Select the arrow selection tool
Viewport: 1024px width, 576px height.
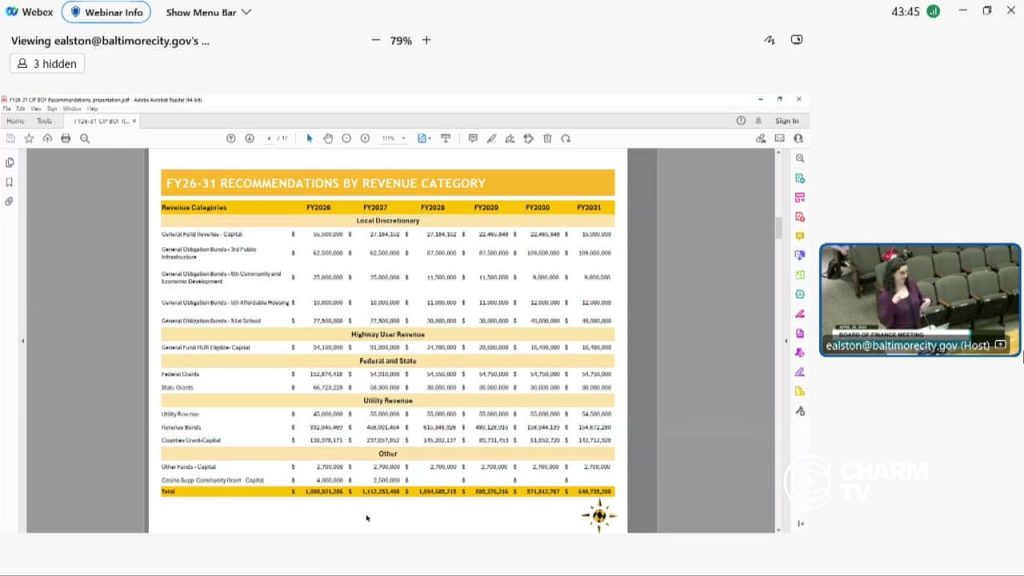tap(310, 138)
